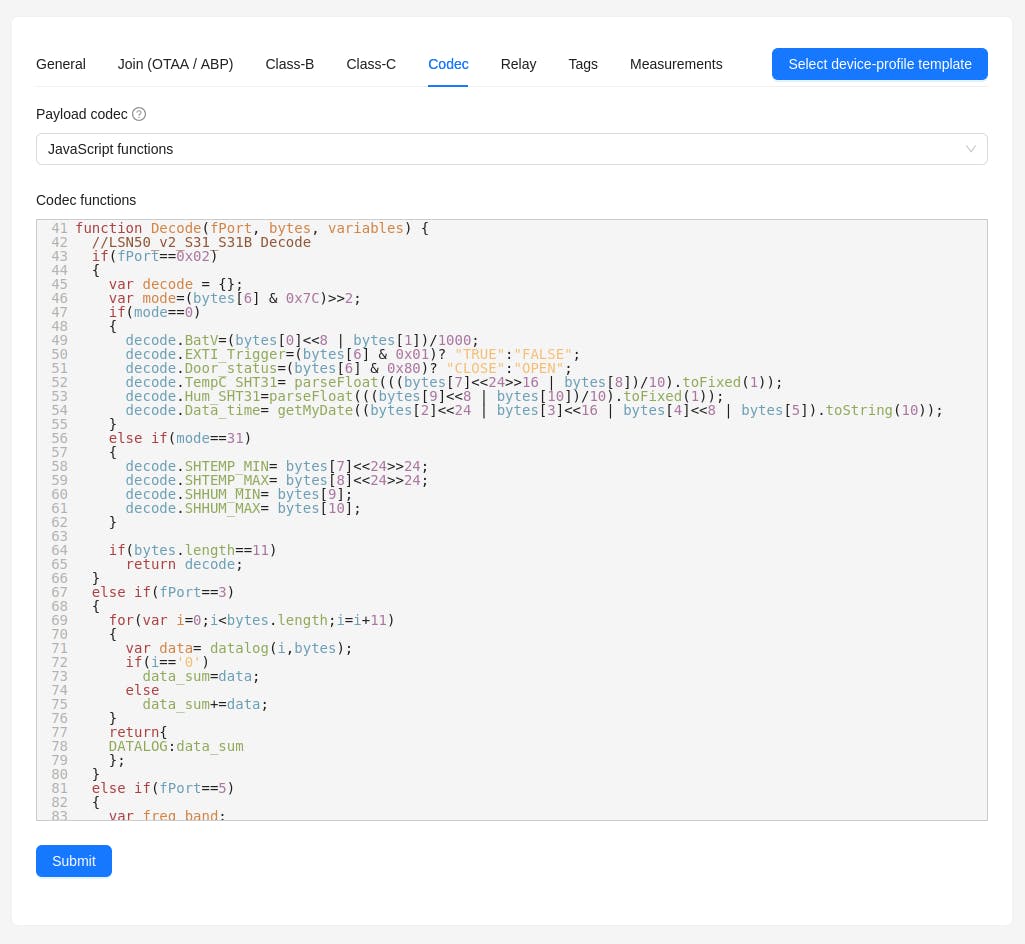Click the //LSN50_v2_S31_S31B Decode comment line
Viewport: 1025px width, 944px height.
pos(201,243)
